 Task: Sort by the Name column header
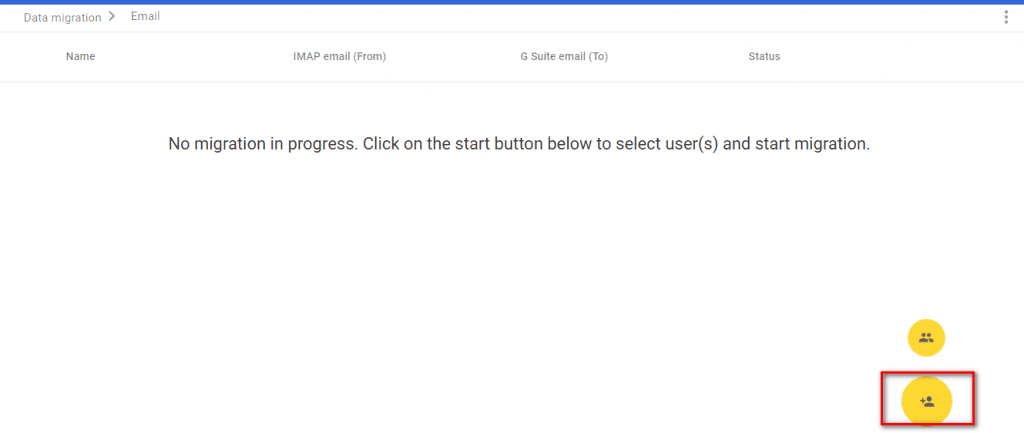(x=80, y=57)
